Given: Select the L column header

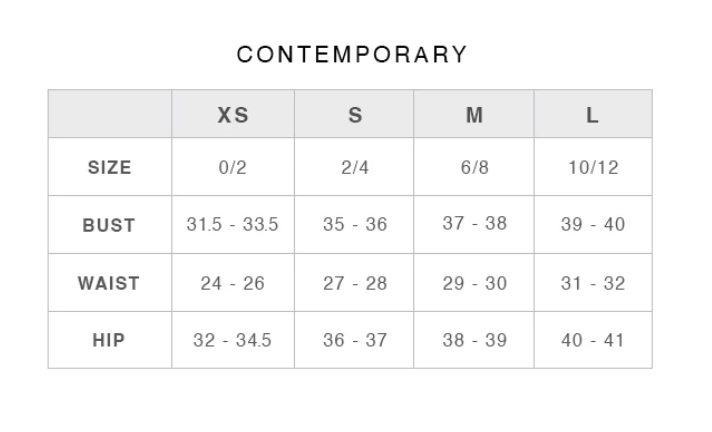Looking at the screenshot, I should click(592, 115).
